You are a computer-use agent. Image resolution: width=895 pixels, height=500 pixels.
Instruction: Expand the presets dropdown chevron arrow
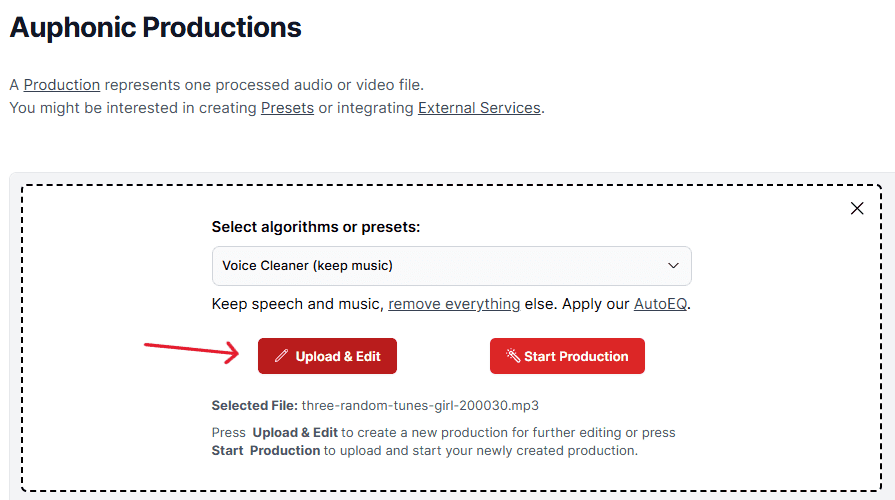[674, 265]
